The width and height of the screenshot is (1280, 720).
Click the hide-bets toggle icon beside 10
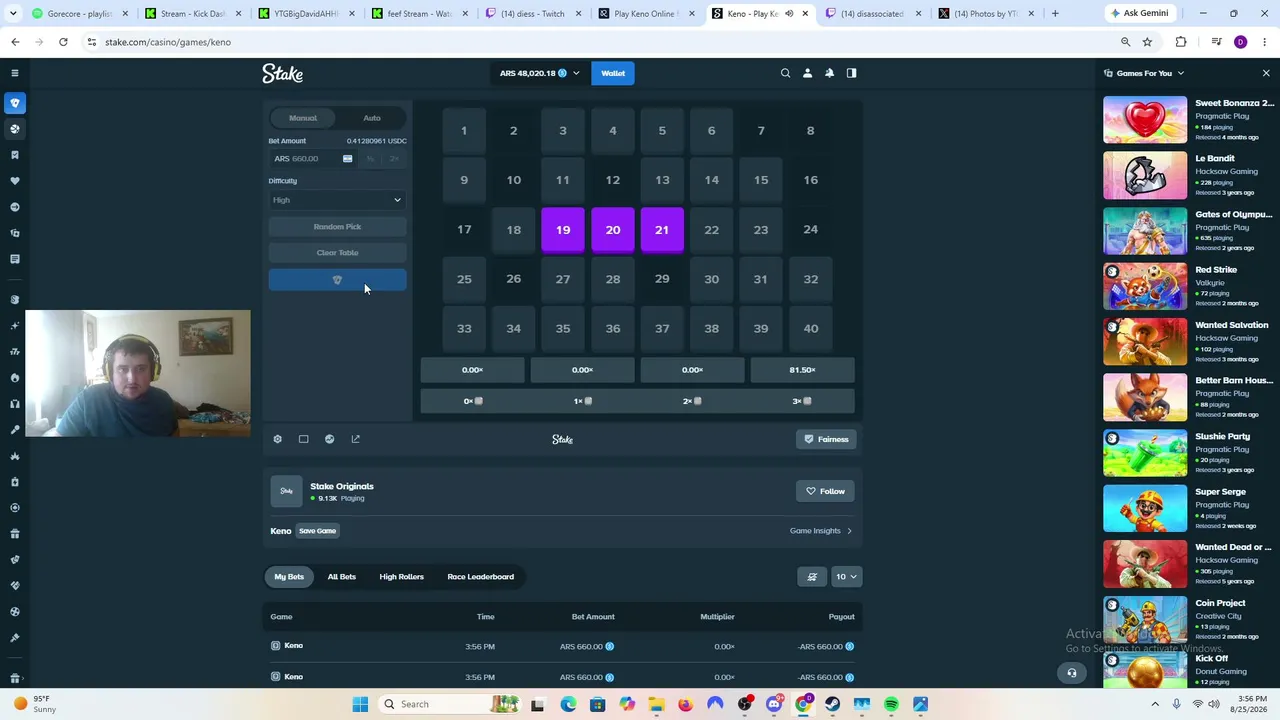812,577
